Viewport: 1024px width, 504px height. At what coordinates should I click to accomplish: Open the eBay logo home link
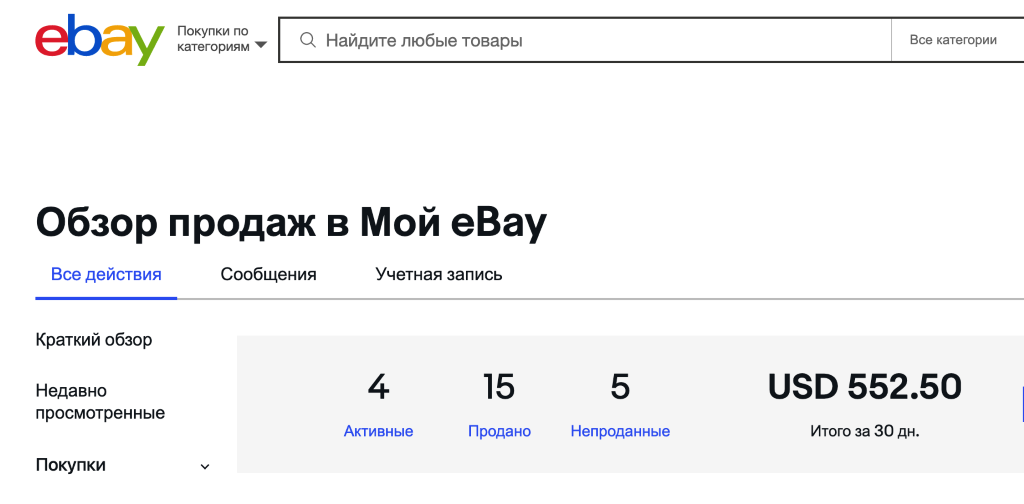coord(99,39)
